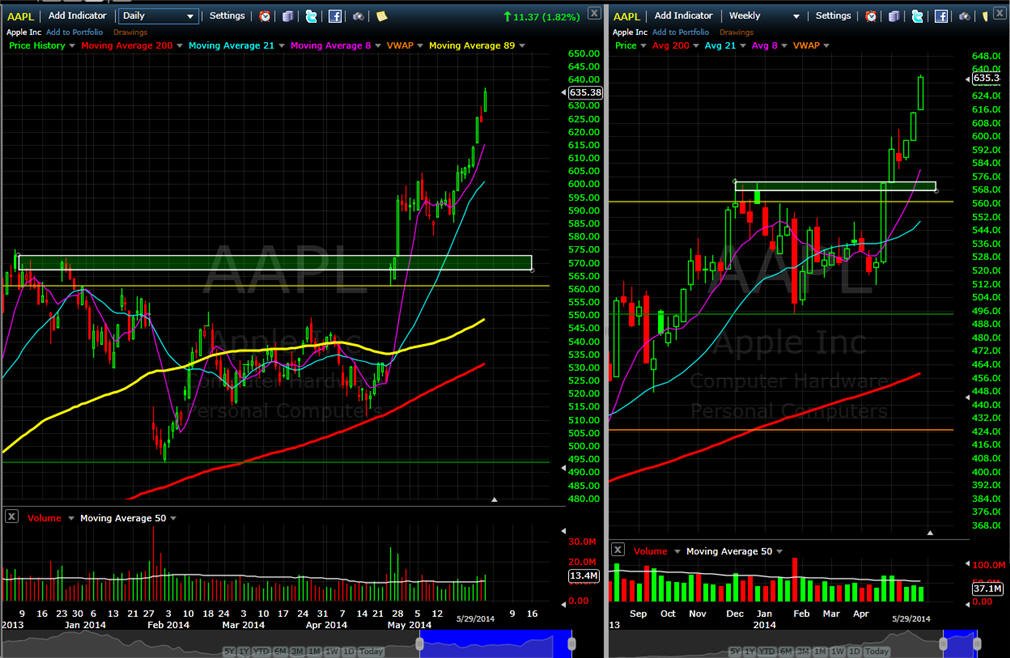Select the 1Y range on the Daily chart
The width and height of the screenshot is (1010, 658).
coord(244,652)
